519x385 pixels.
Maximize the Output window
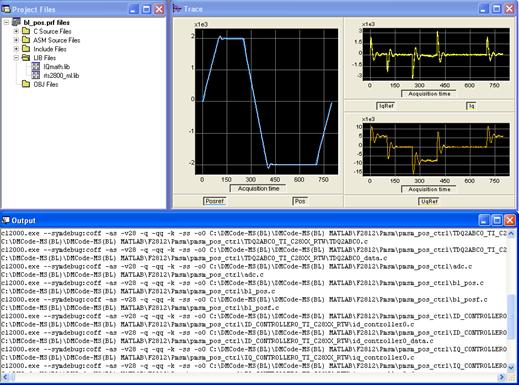coord(497,220)
